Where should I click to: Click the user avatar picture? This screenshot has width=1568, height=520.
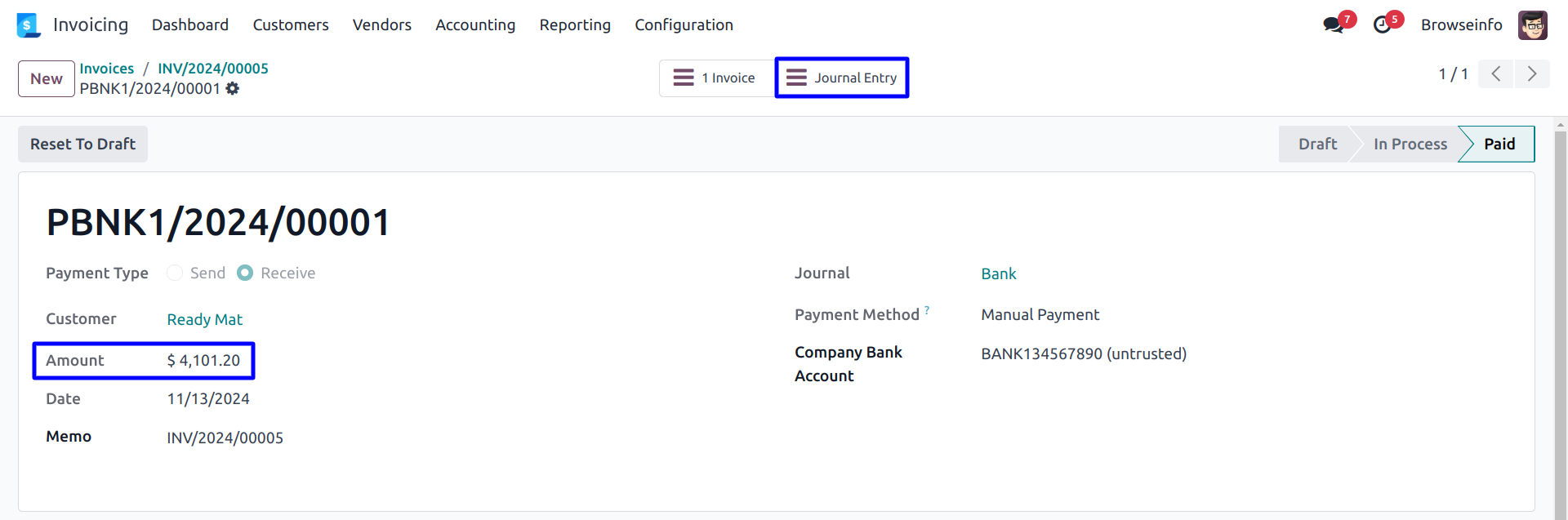[x=1533, y=25]
